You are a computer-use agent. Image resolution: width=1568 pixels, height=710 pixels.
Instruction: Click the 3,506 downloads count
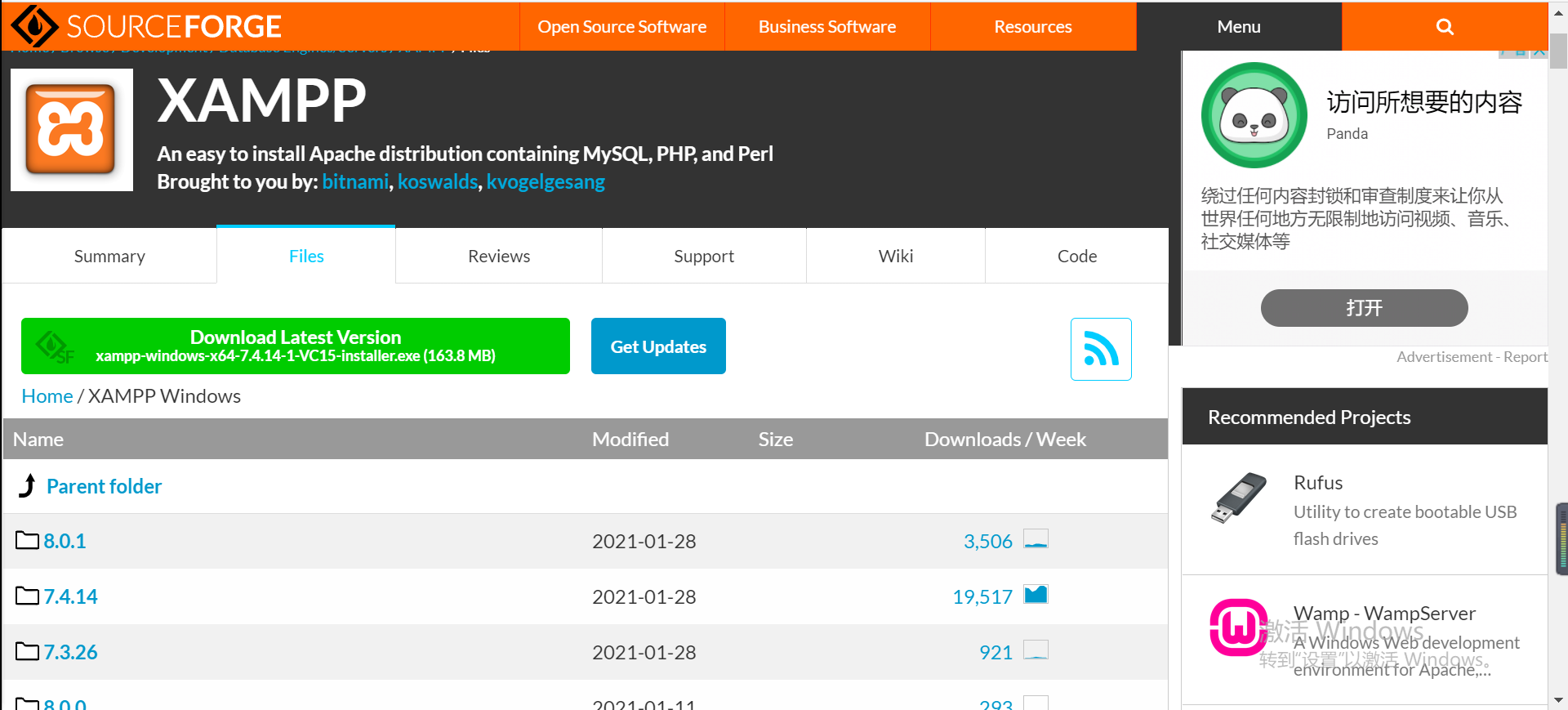click(987, 541)
